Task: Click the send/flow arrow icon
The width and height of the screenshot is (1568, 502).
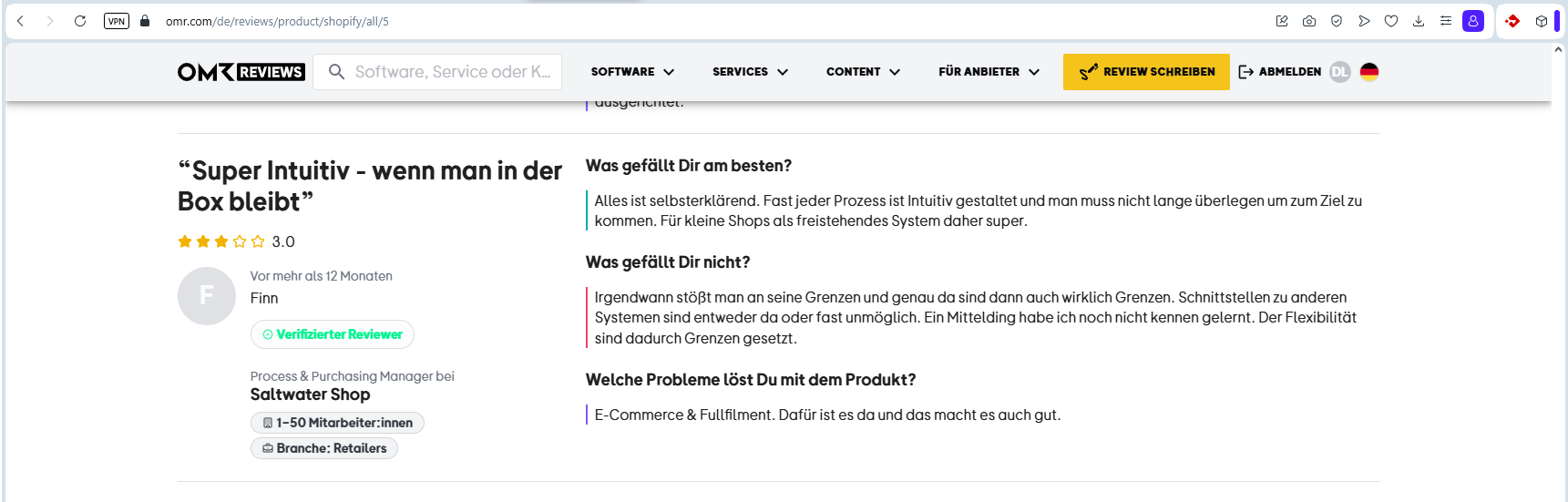Action: coord(1364,21)
